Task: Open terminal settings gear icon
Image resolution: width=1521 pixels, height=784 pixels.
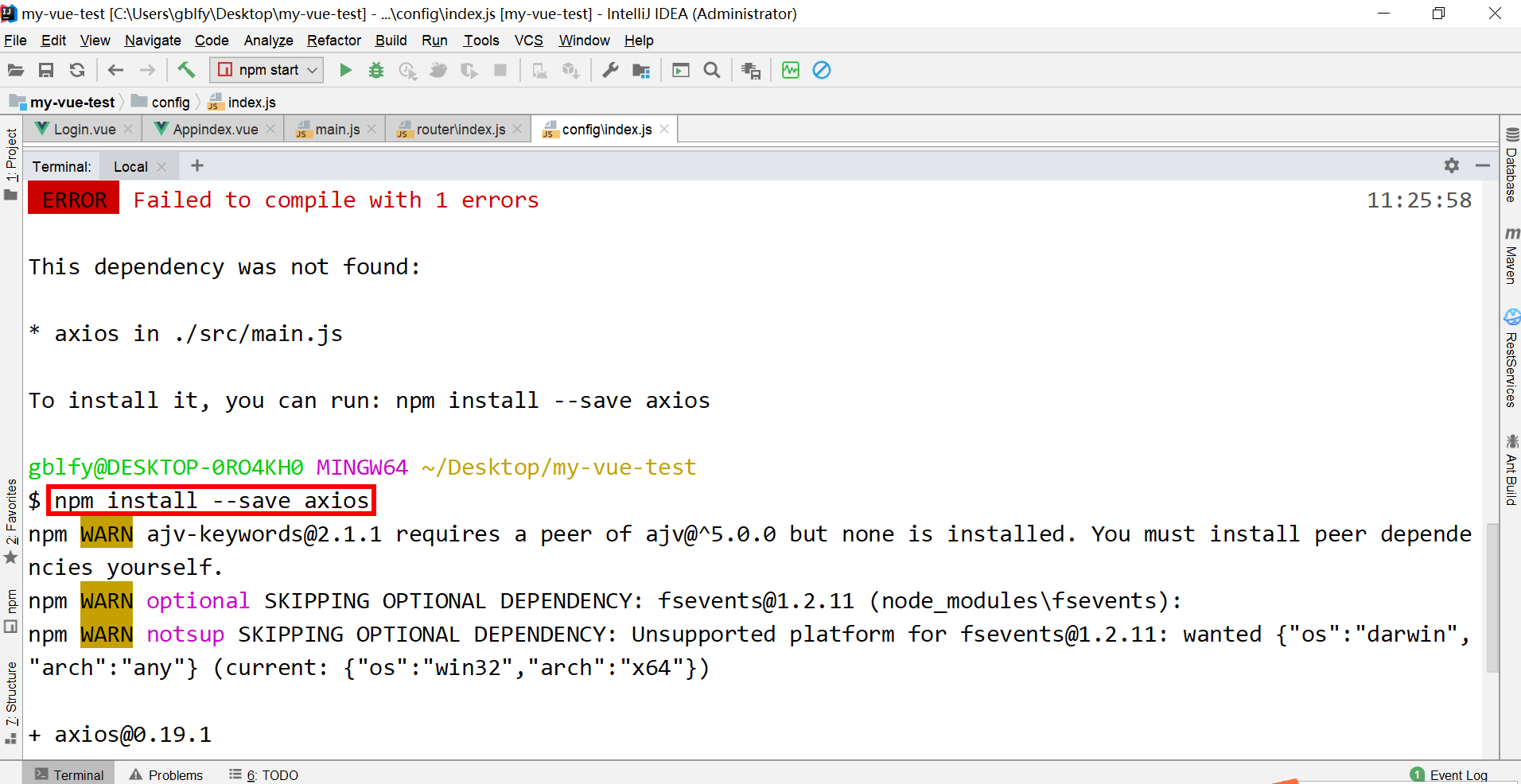Action: point(1452,165)
